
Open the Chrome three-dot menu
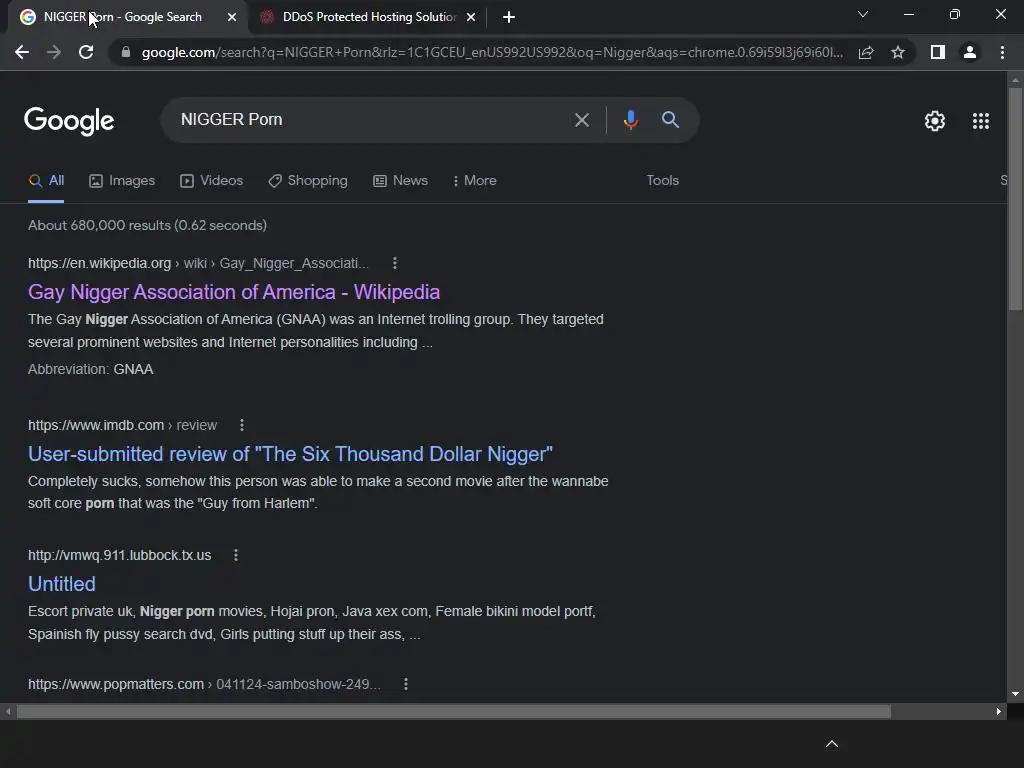[1002, 52]
